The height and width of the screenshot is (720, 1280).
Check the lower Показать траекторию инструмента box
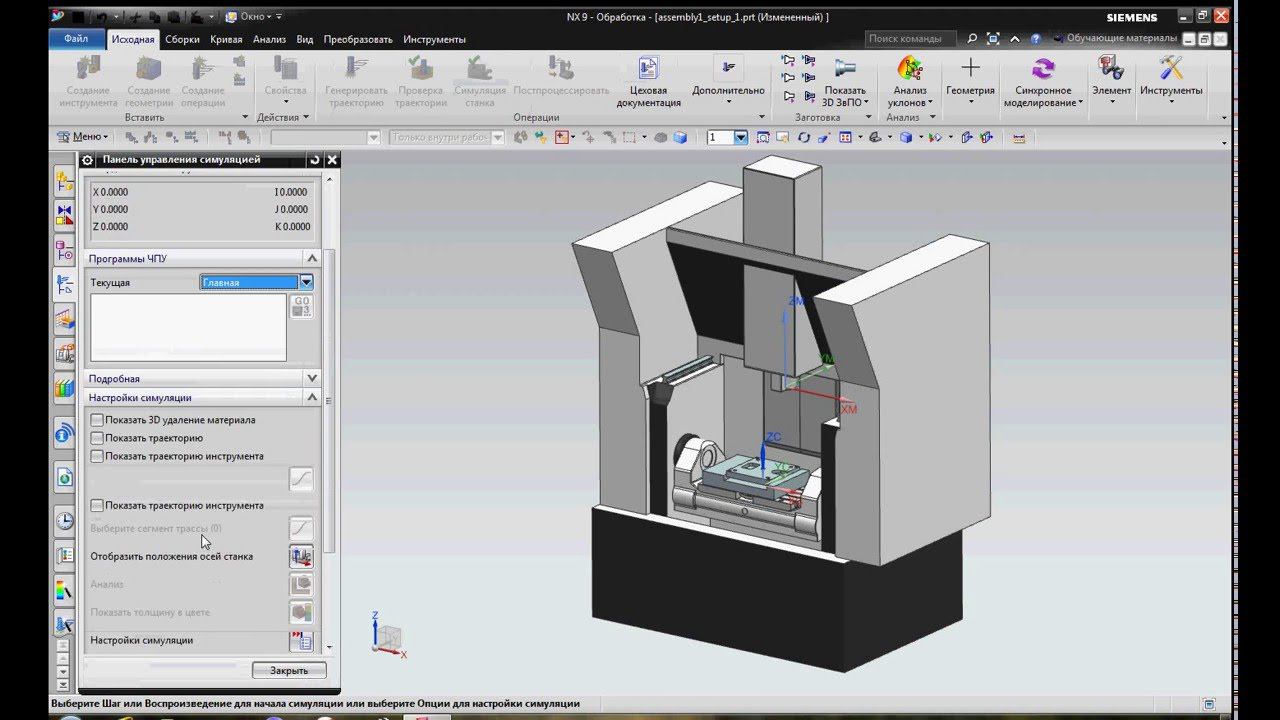[97, 506]
